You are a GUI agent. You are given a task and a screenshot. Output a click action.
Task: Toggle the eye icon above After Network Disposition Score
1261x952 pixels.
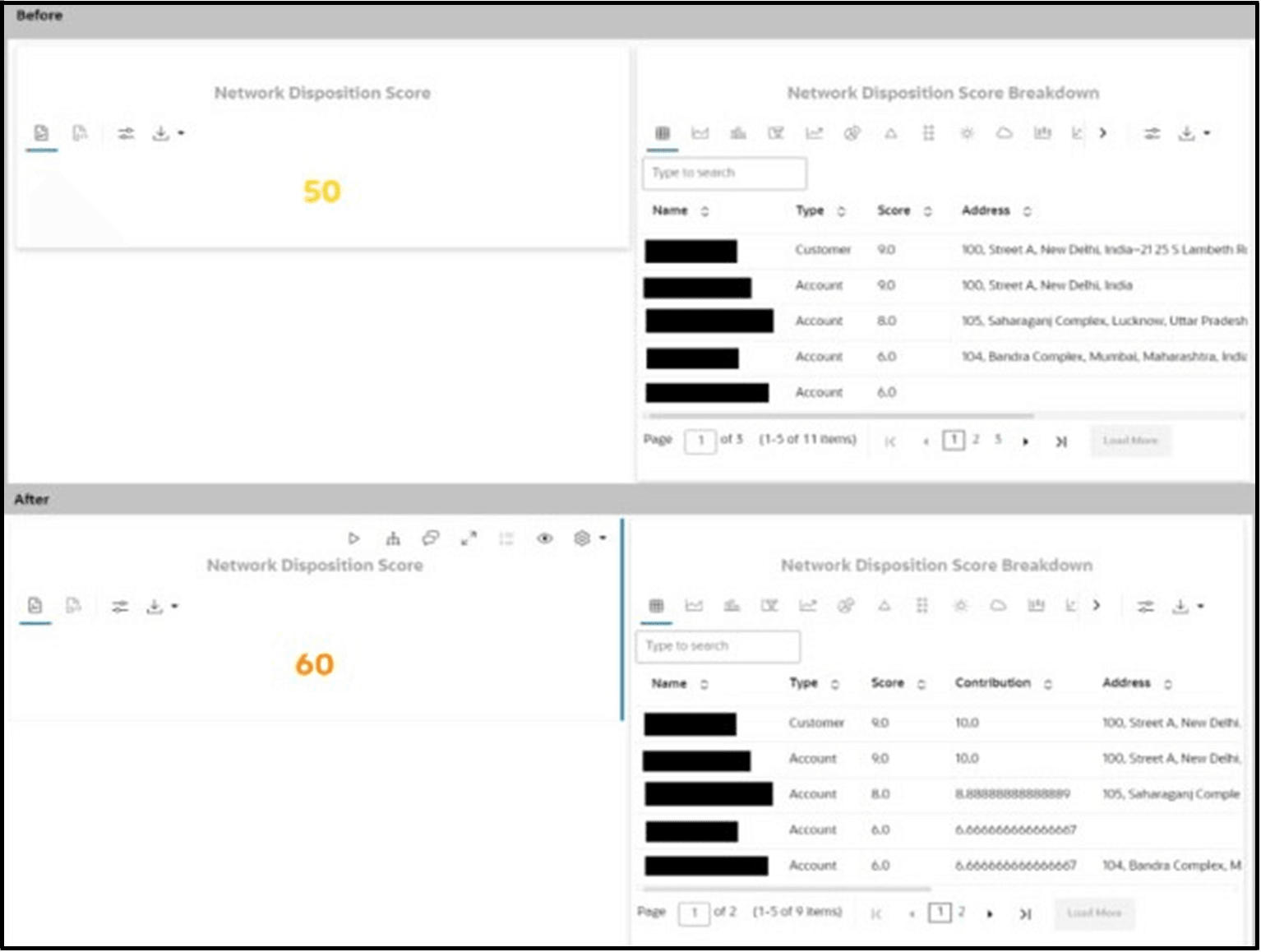pos(544,538)
